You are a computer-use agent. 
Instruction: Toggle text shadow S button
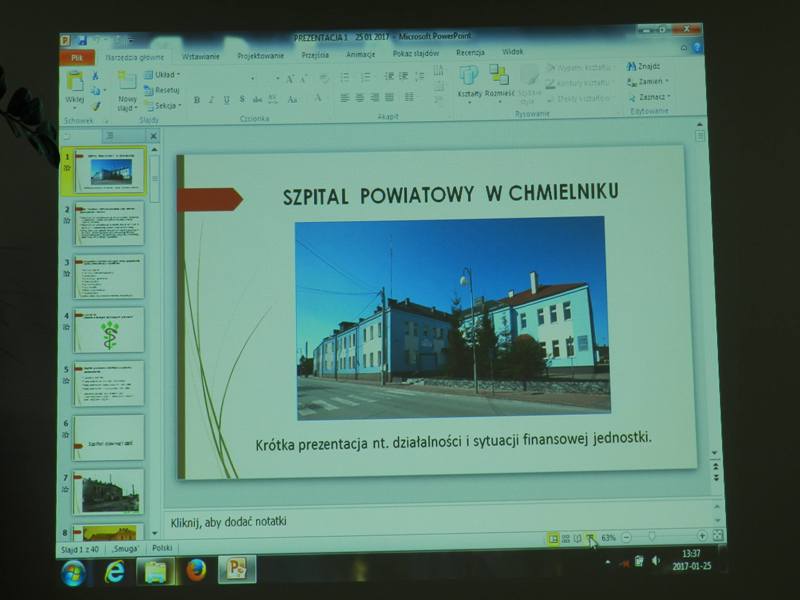(242, 99)
